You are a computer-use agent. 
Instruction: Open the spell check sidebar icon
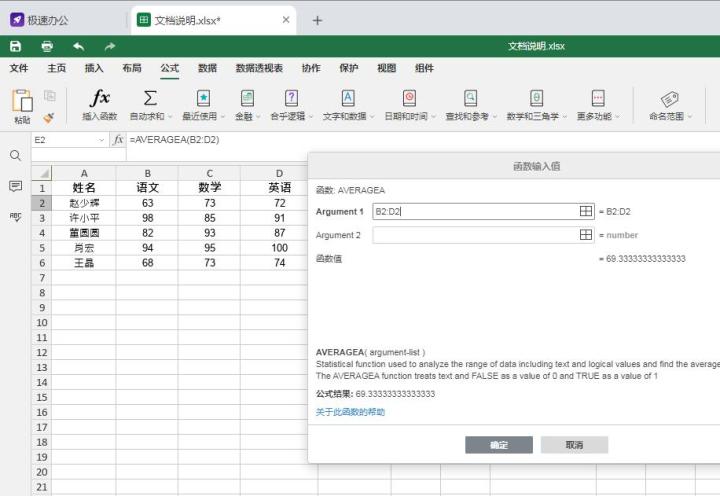coord(15,217)
